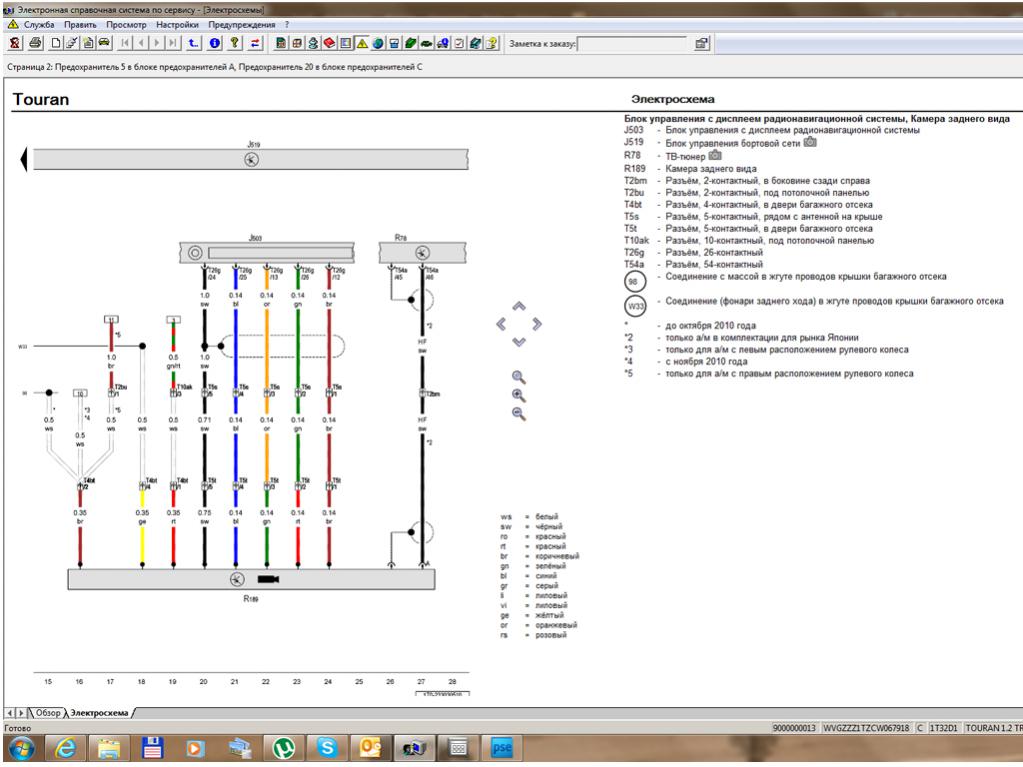Click the red book toolbar icon
Screen dimensions: 1023x767
tap(329, 43)
